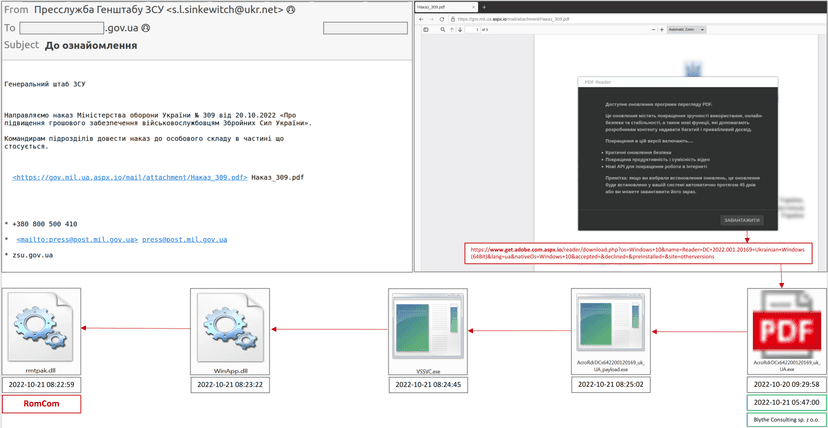Click the browser back arrow

pos(421,19)
